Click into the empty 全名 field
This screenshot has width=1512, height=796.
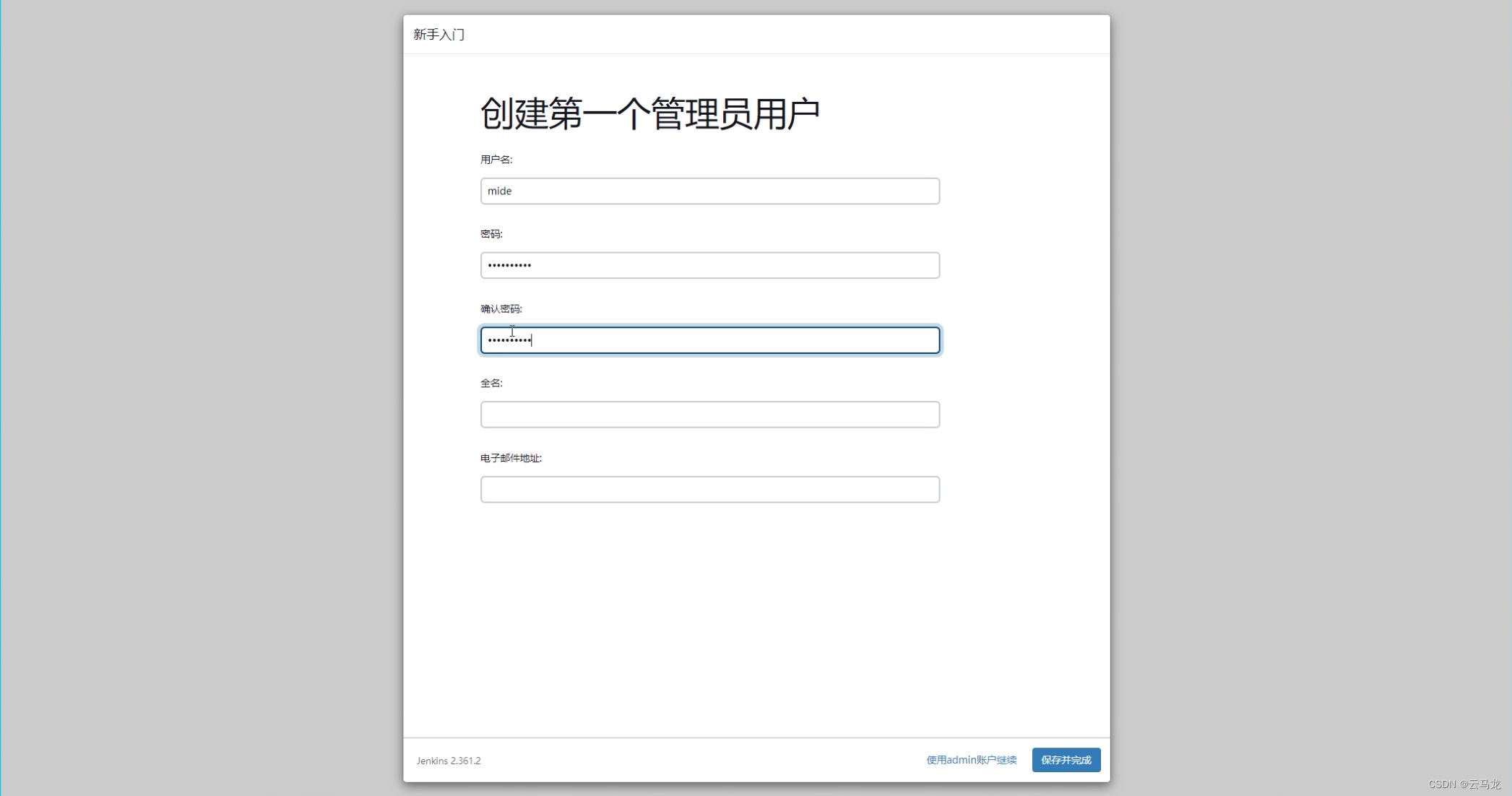(709, 415)
